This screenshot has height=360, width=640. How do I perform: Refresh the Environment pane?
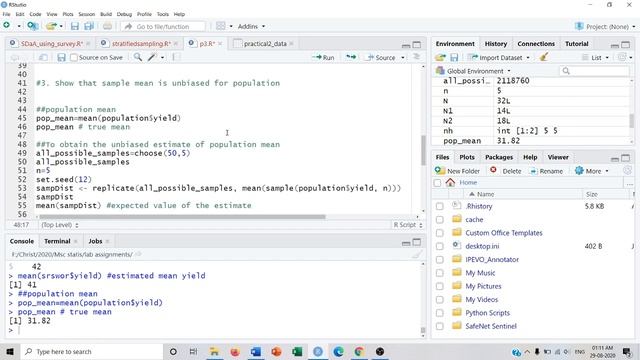pyautogui.click(x=622, y=57)
